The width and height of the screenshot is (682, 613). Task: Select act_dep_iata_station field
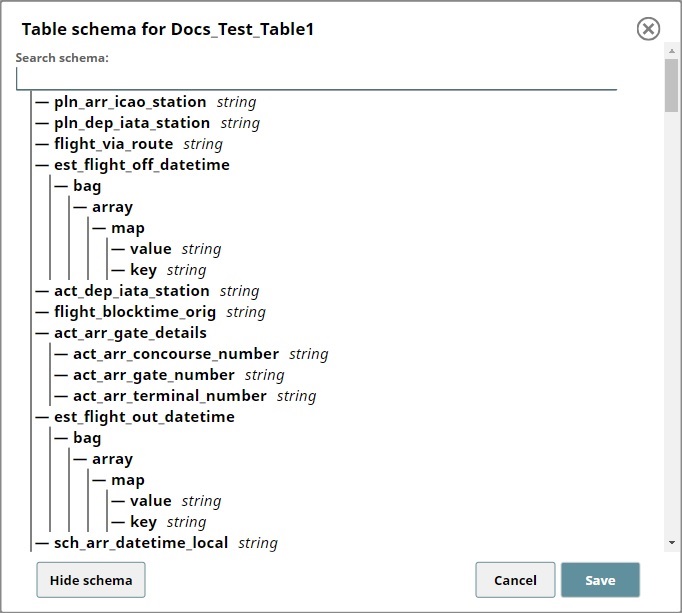click(132, 291)
